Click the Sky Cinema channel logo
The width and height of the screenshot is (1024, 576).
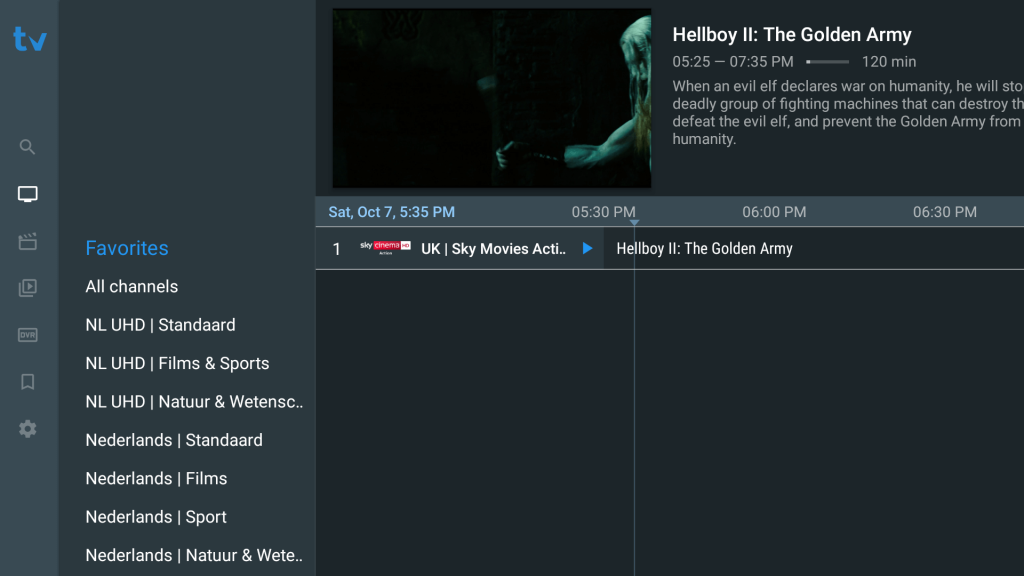click(385, 248)
